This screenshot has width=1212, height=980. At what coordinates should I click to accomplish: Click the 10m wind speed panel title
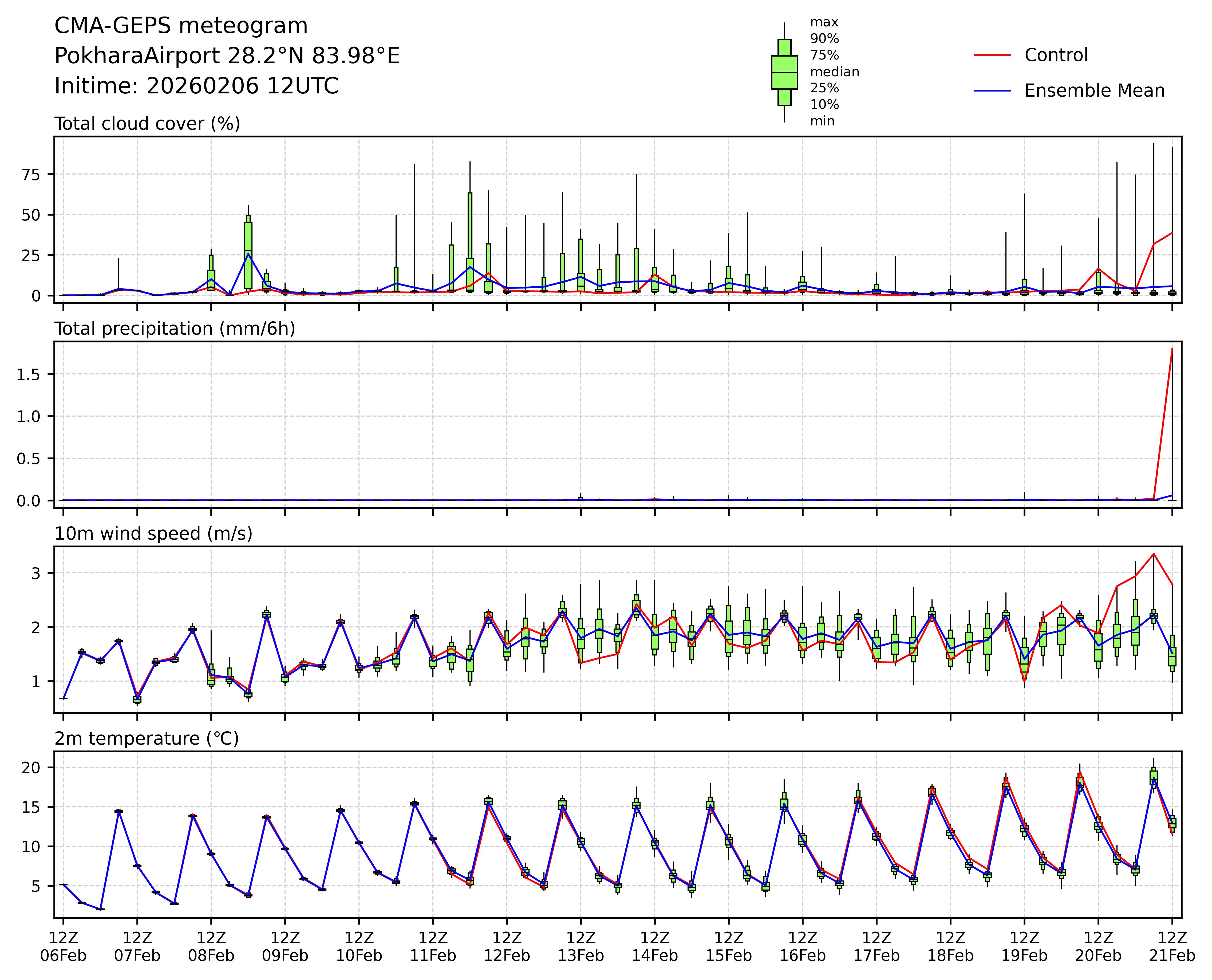point(153,534)
